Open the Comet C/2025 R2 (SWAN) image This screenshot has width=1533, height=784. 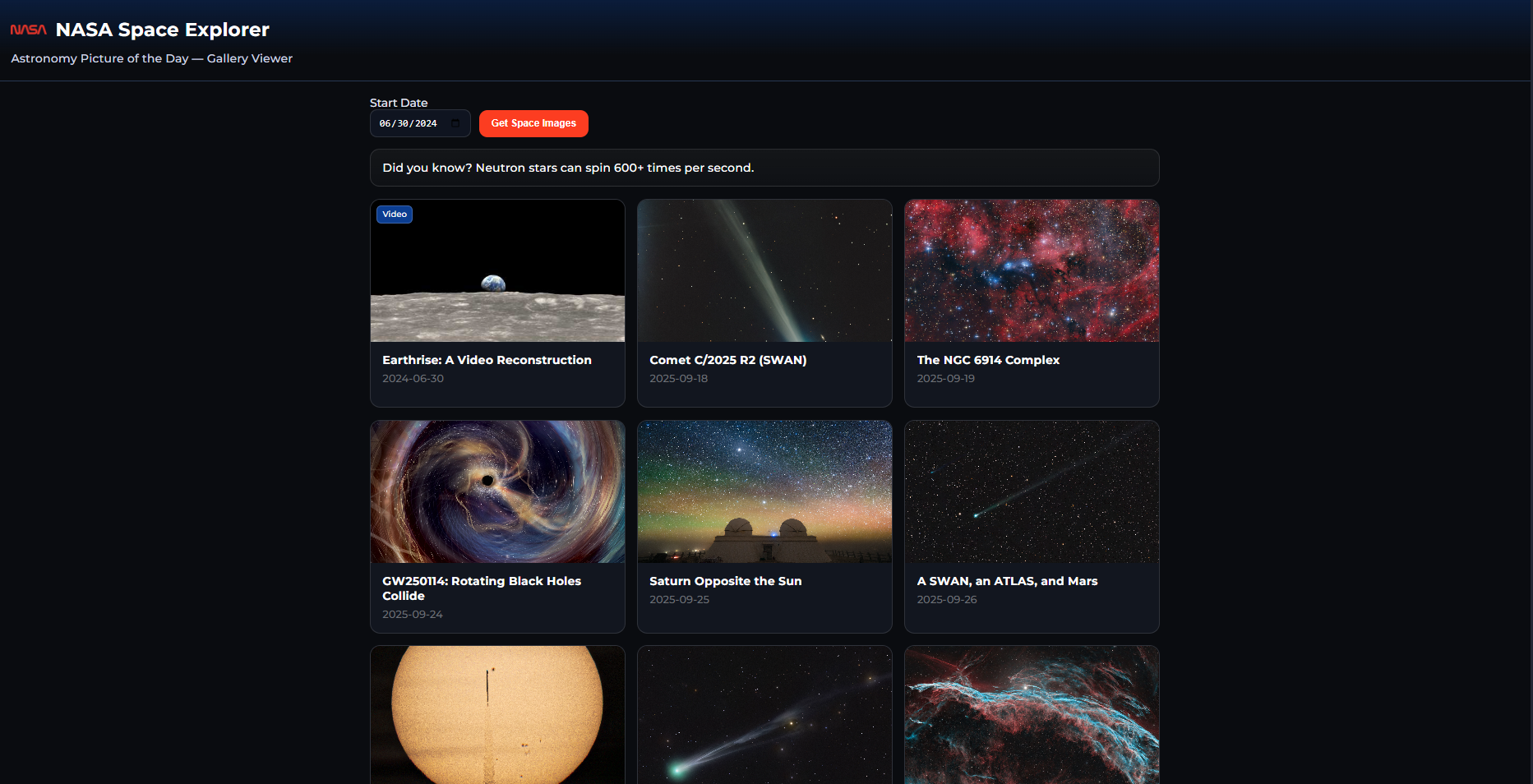[x=764, y=270]
